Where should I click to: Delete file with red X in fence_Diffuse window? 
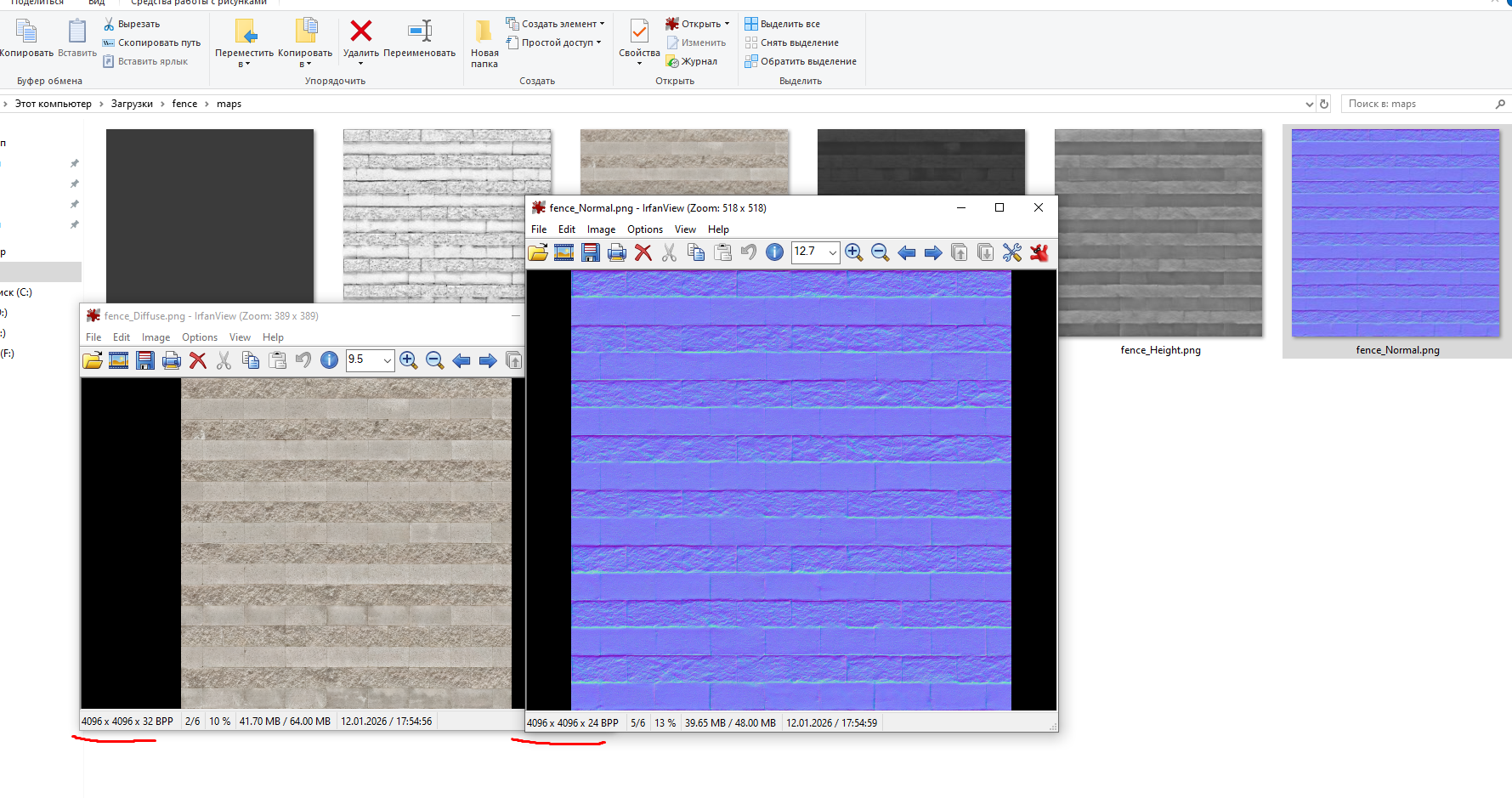click(x=198, y=360)
